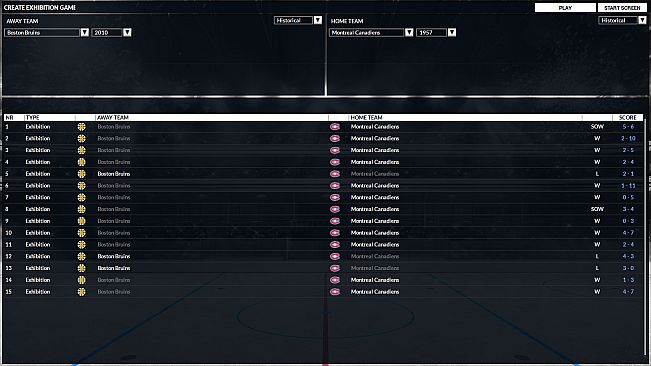Select Boston Bruins name in game 12 row
This screenshot has height=366, width=651.
(x=114, y=256)
